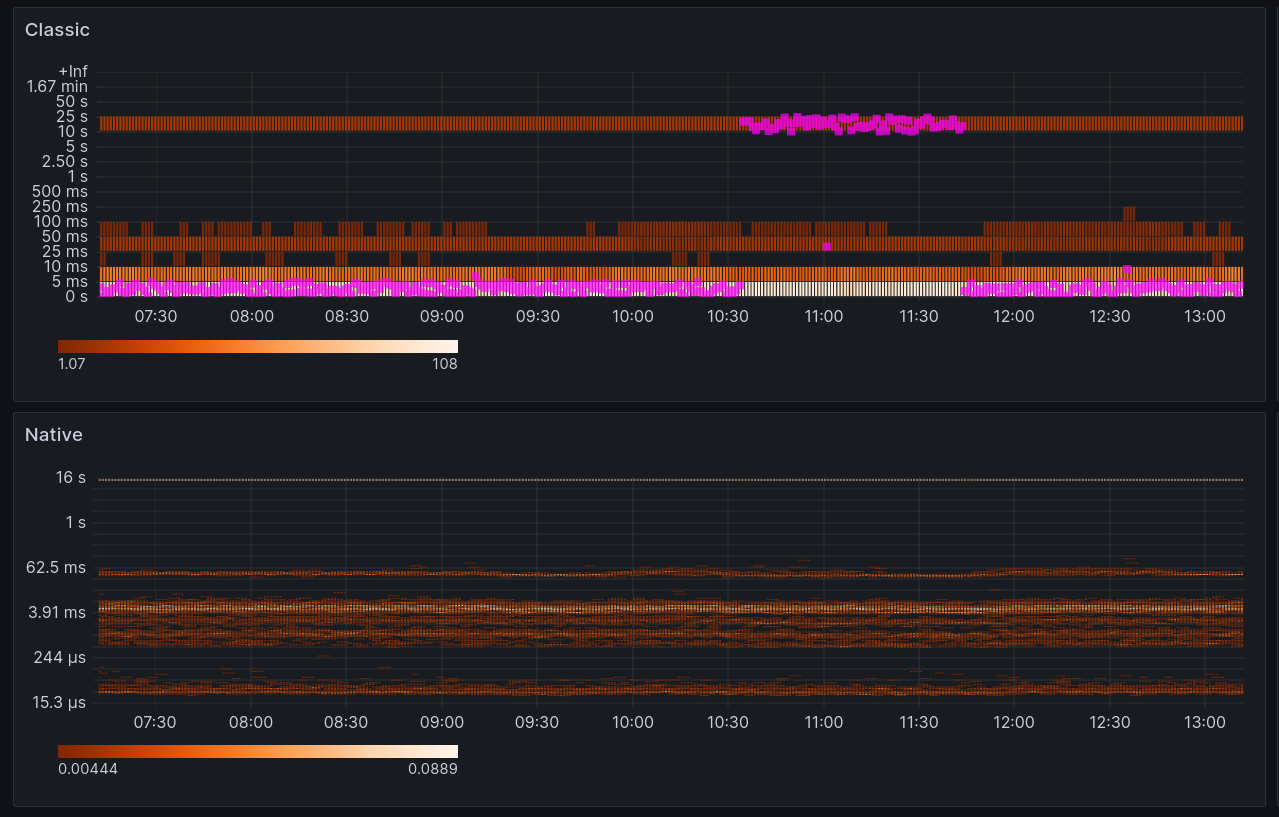
Task: Click the 13:00 timestamp under Native panel
Action: tap(1205, 722)
